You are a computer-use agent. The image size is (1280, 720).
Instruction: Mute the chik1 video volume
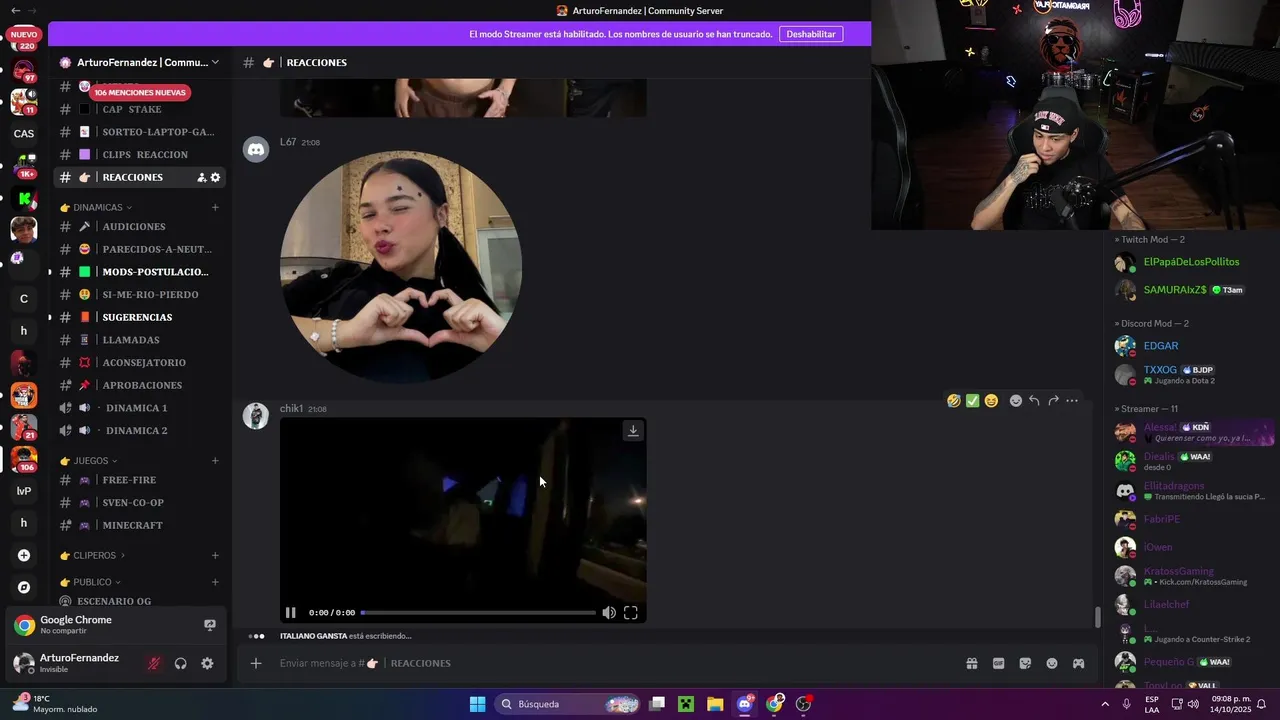[x=609, y=613]
